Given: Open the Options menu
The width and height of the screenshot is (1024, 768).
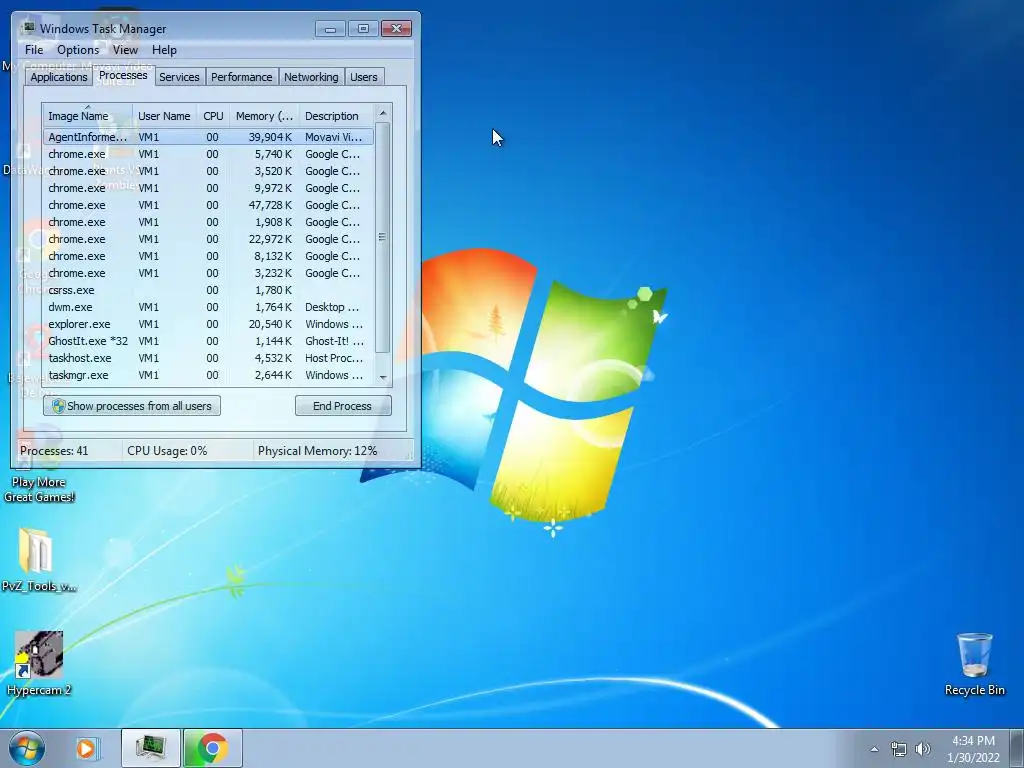Looking at the screenshot, I should [78, 50].
